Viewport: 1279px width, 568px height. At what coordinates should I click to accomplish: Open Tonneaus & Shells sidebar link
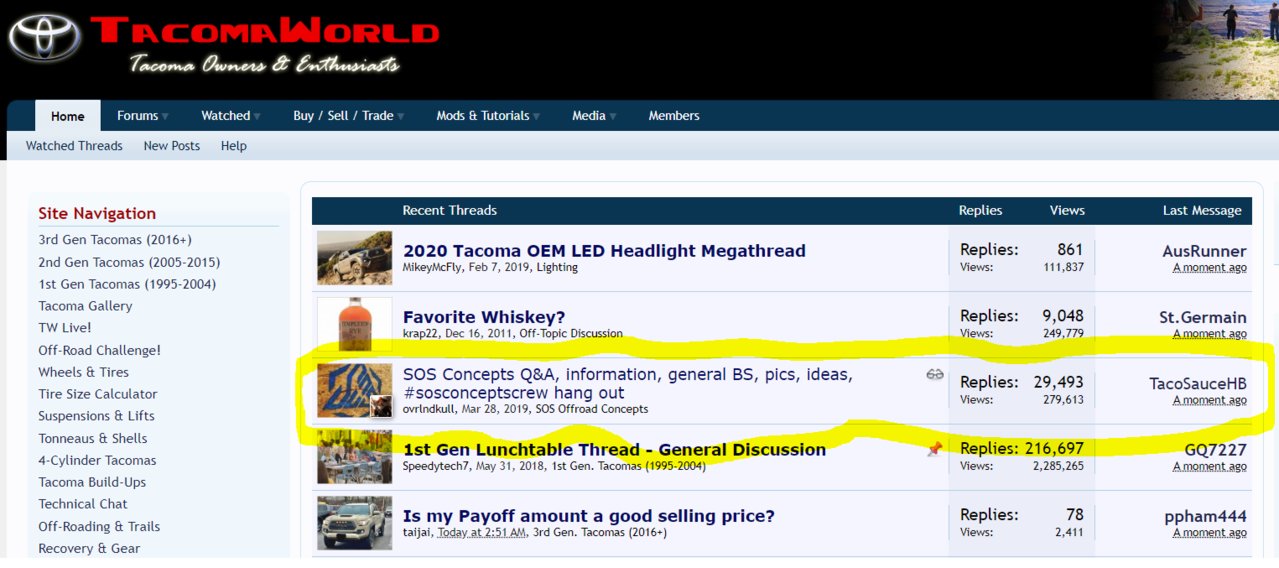point(93,438)
